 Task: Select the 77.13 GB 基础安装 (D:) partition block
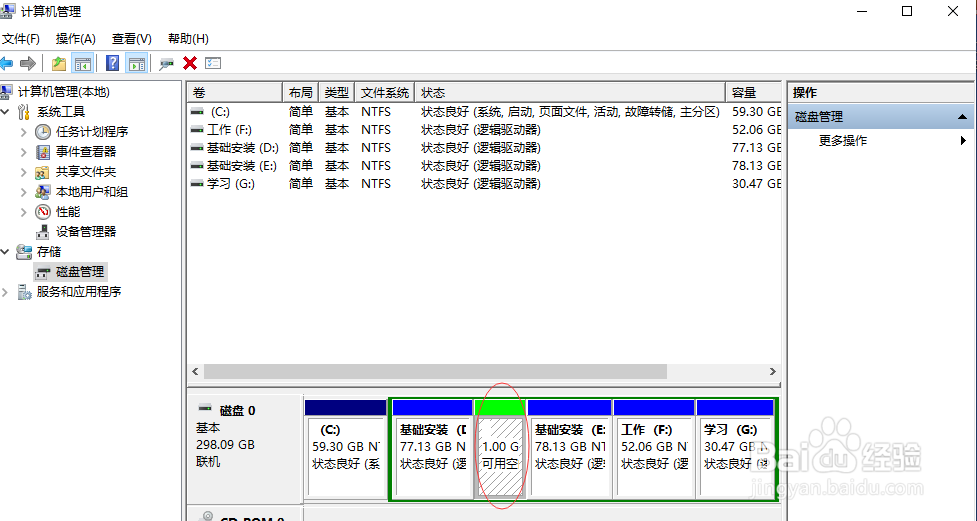(432, 449)
